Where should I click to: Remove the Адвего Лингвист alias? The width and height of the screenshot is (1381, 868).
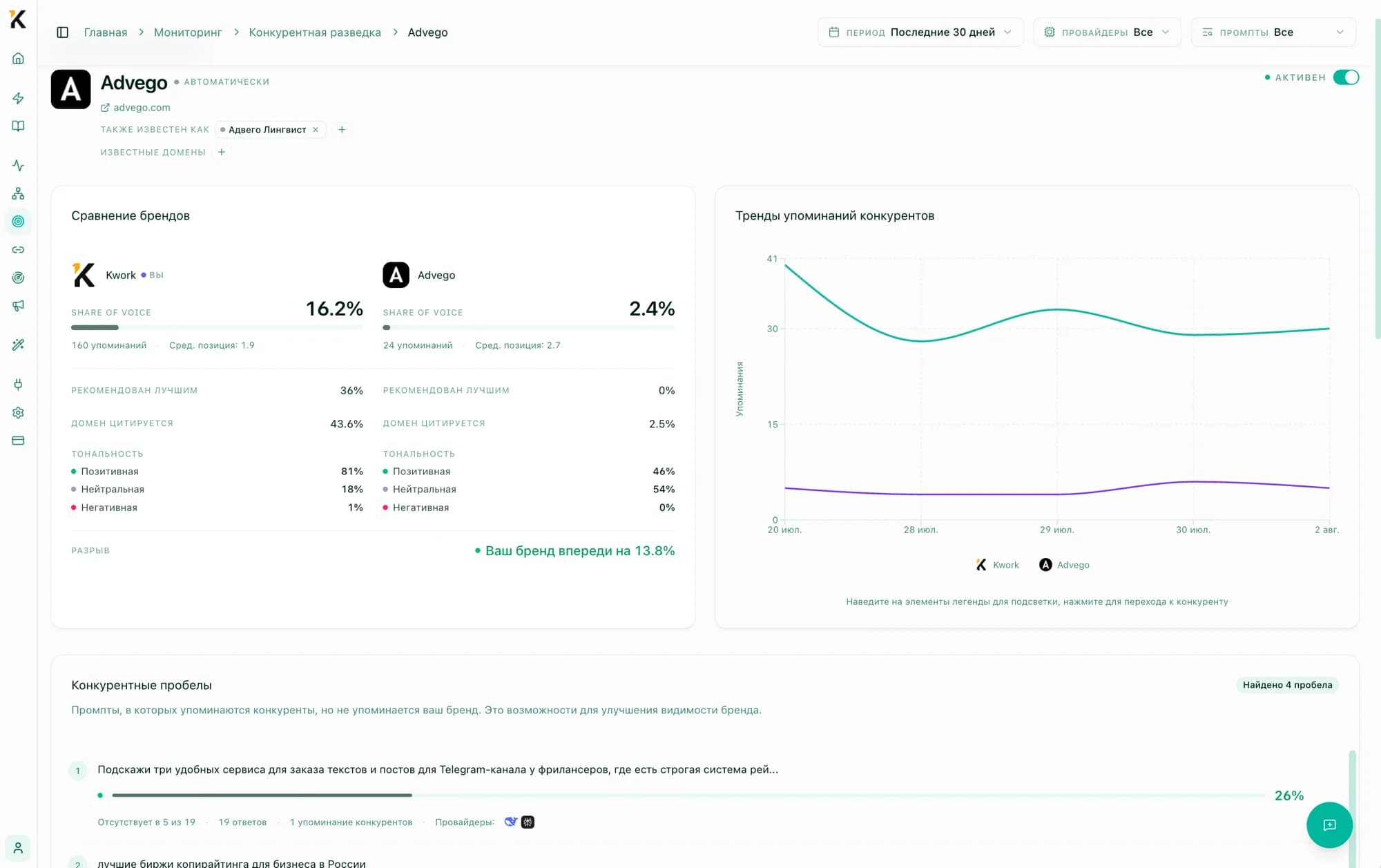point(316,130)
